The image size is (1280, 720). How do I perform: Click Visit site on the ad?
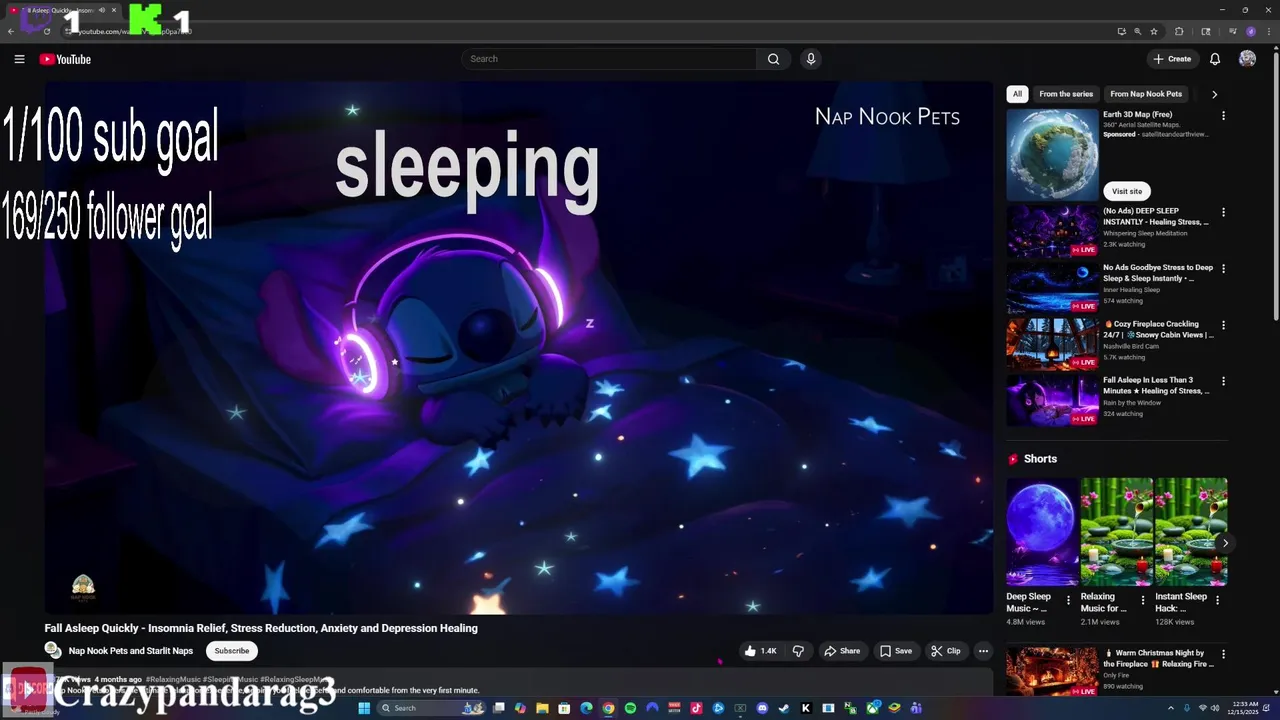point(1127,191)
